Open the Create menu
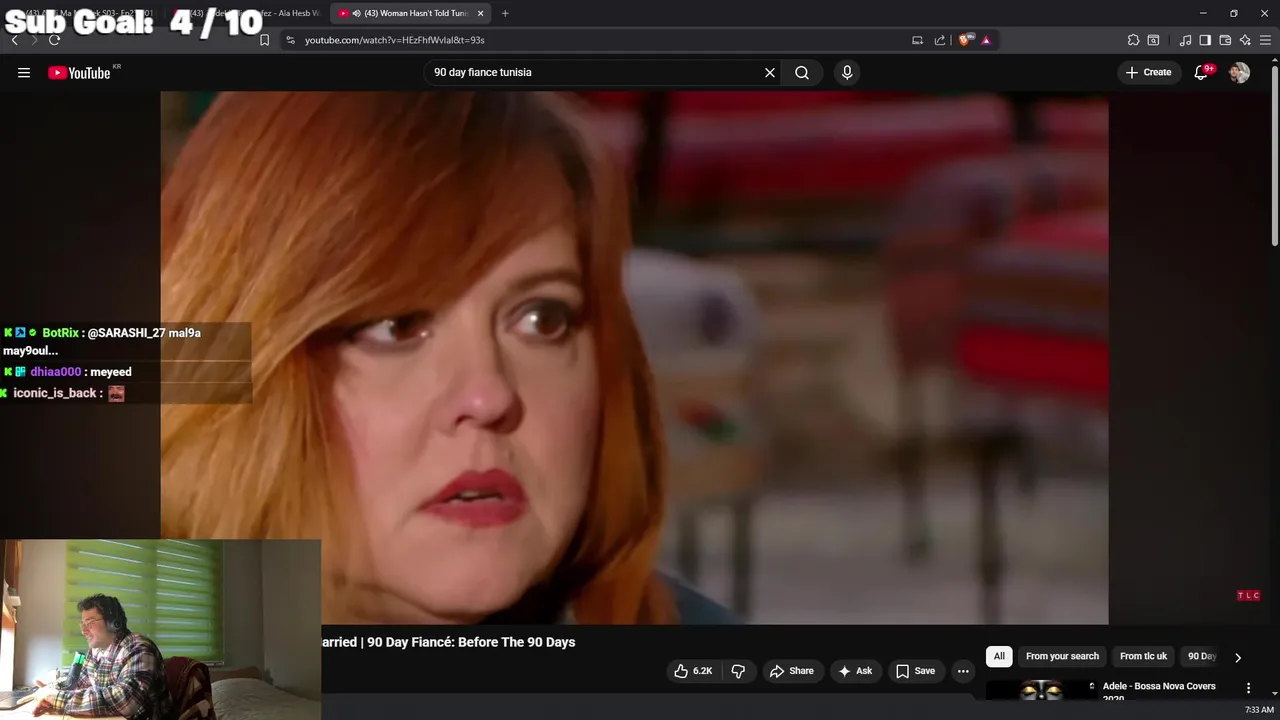 (x=1148, y=72)
